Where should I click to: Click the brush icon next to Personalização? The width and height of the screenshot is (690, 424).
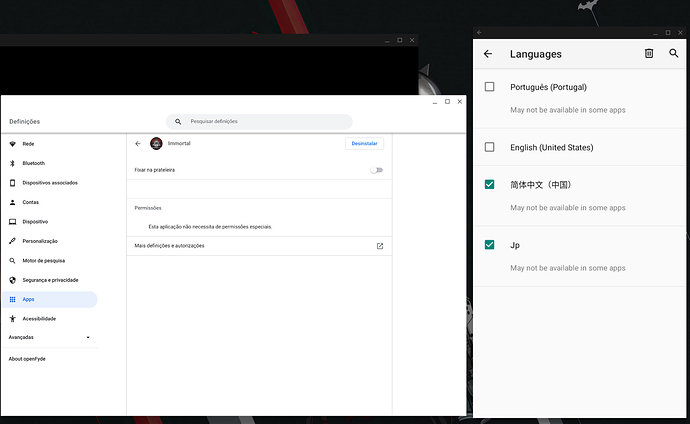click(x=12, y=241)
